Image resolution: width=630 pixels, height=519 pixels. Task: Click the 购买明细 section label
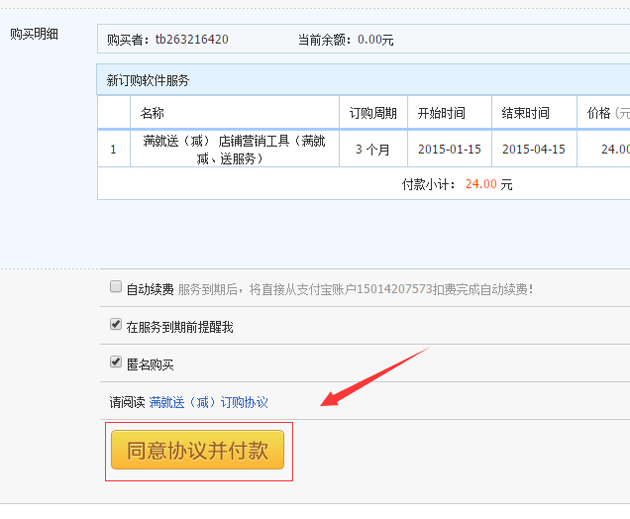(34, 34)
